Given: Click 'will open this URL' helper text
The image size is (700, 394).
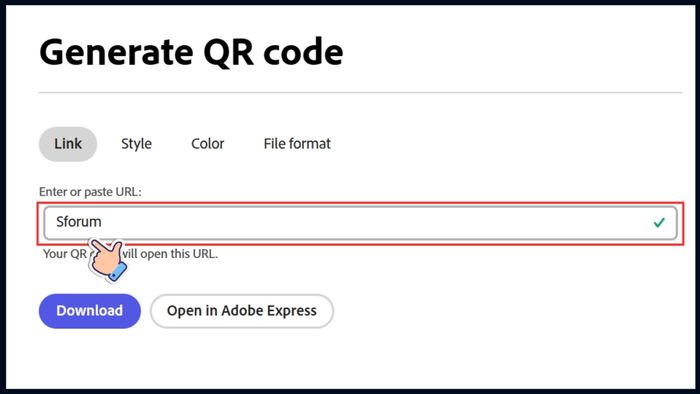Looking at the screenshot, I should 171,254.
